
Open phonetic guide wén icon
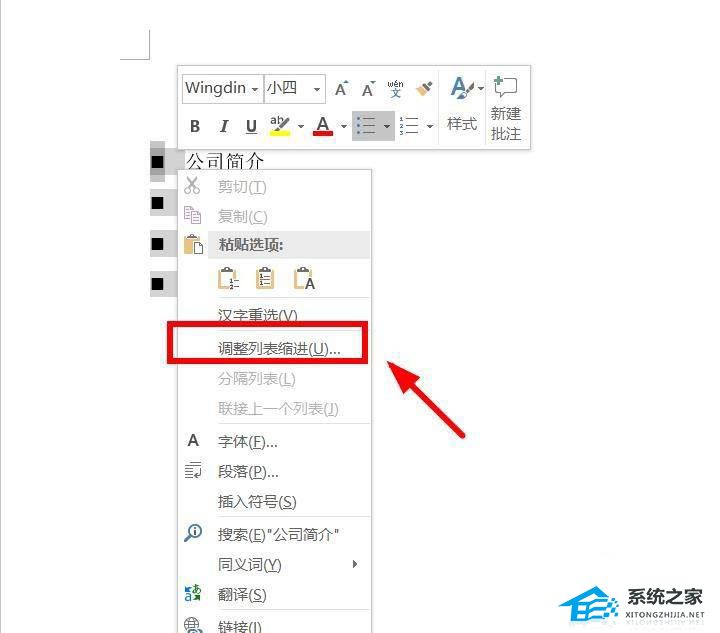coord(395,89)
